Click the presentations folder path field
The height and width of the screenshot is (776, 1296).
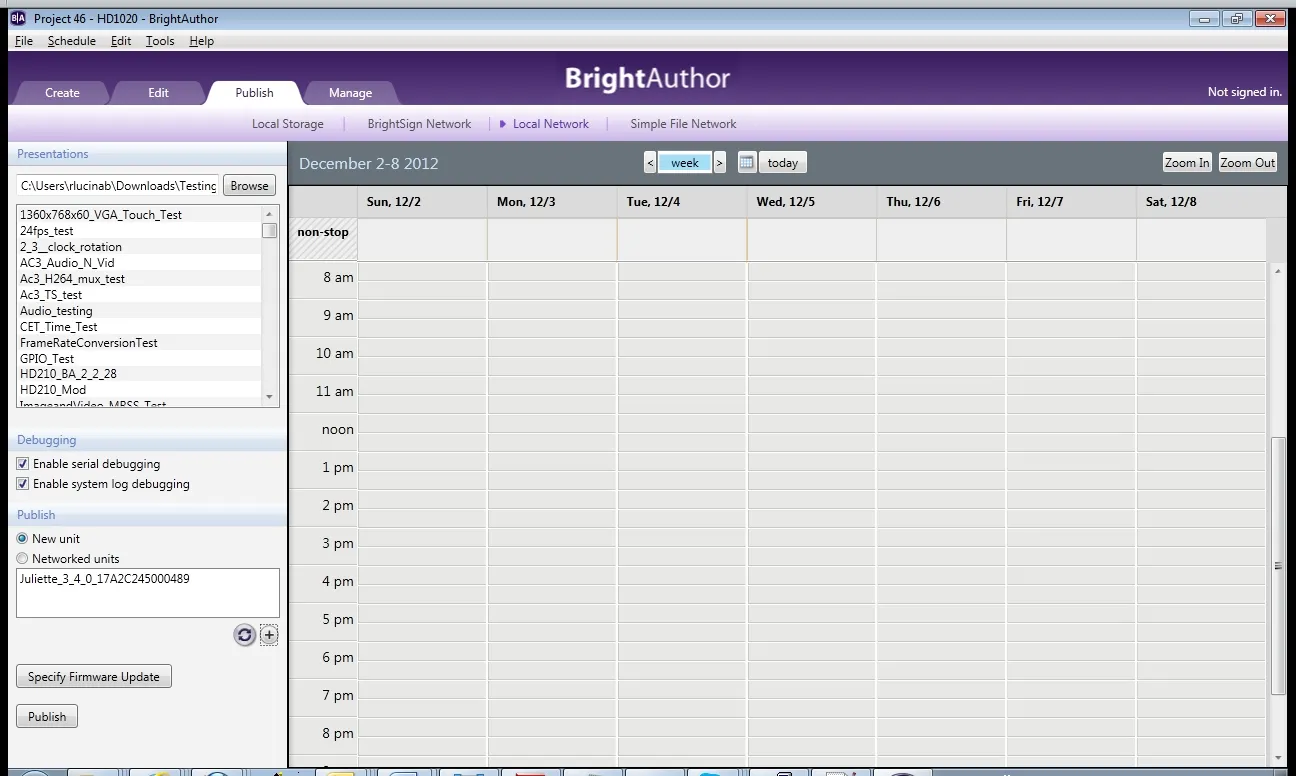pyautogui.click(x=118, y=185)
